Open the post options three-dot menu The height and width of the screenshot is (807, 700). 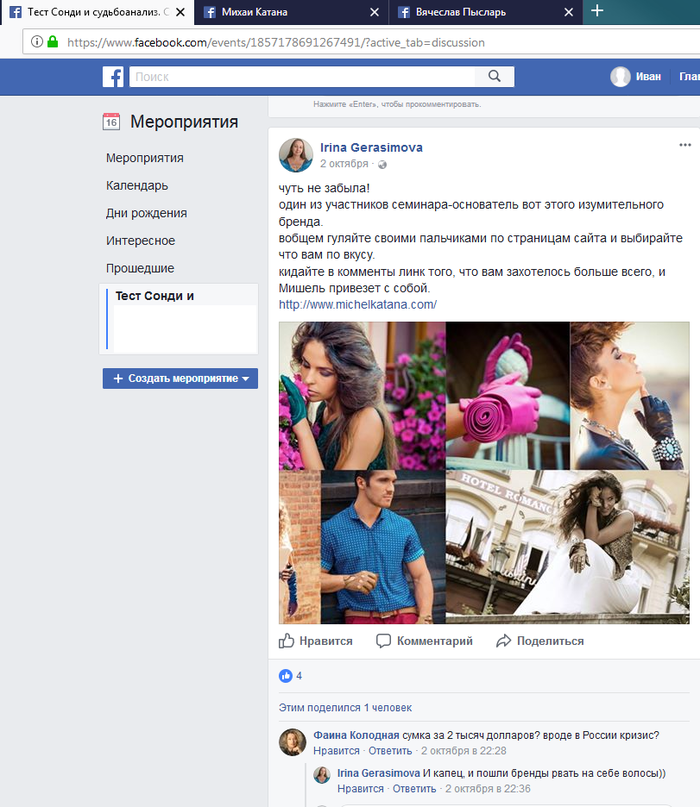click(685, 145)
